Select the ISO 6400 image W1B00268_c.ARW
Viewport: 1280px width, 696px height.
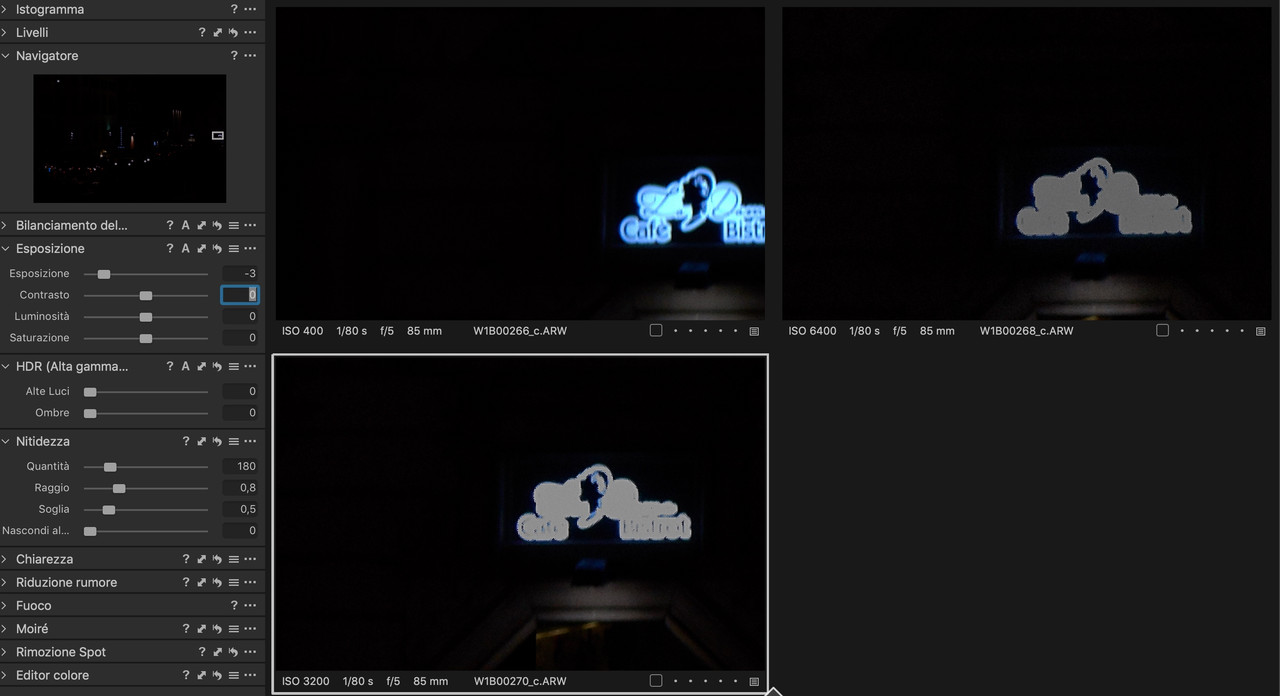[x=1026, y=163]
